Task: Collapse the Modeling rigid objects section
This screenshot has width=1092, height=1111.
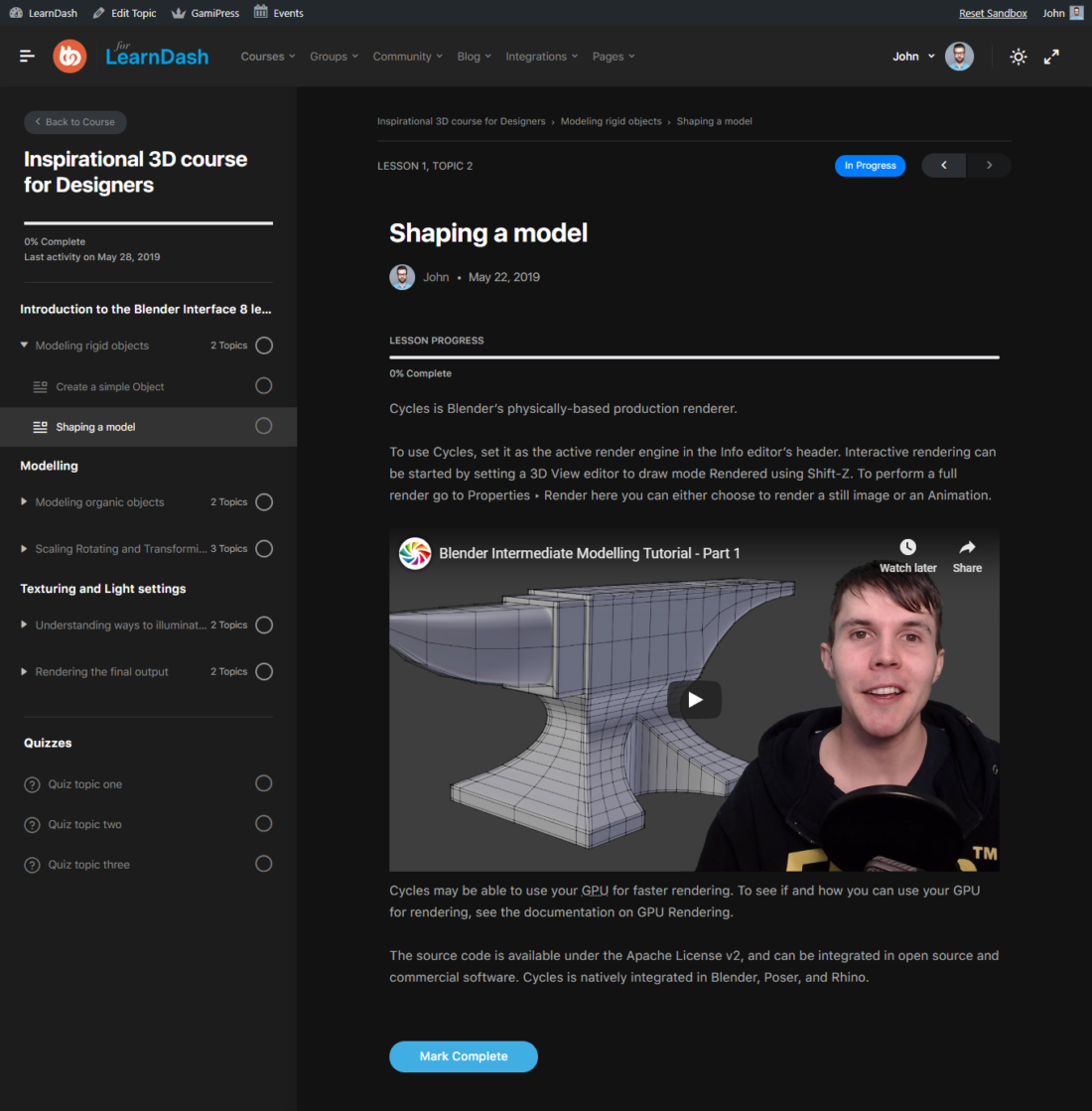Action: (x=23, y=345)
